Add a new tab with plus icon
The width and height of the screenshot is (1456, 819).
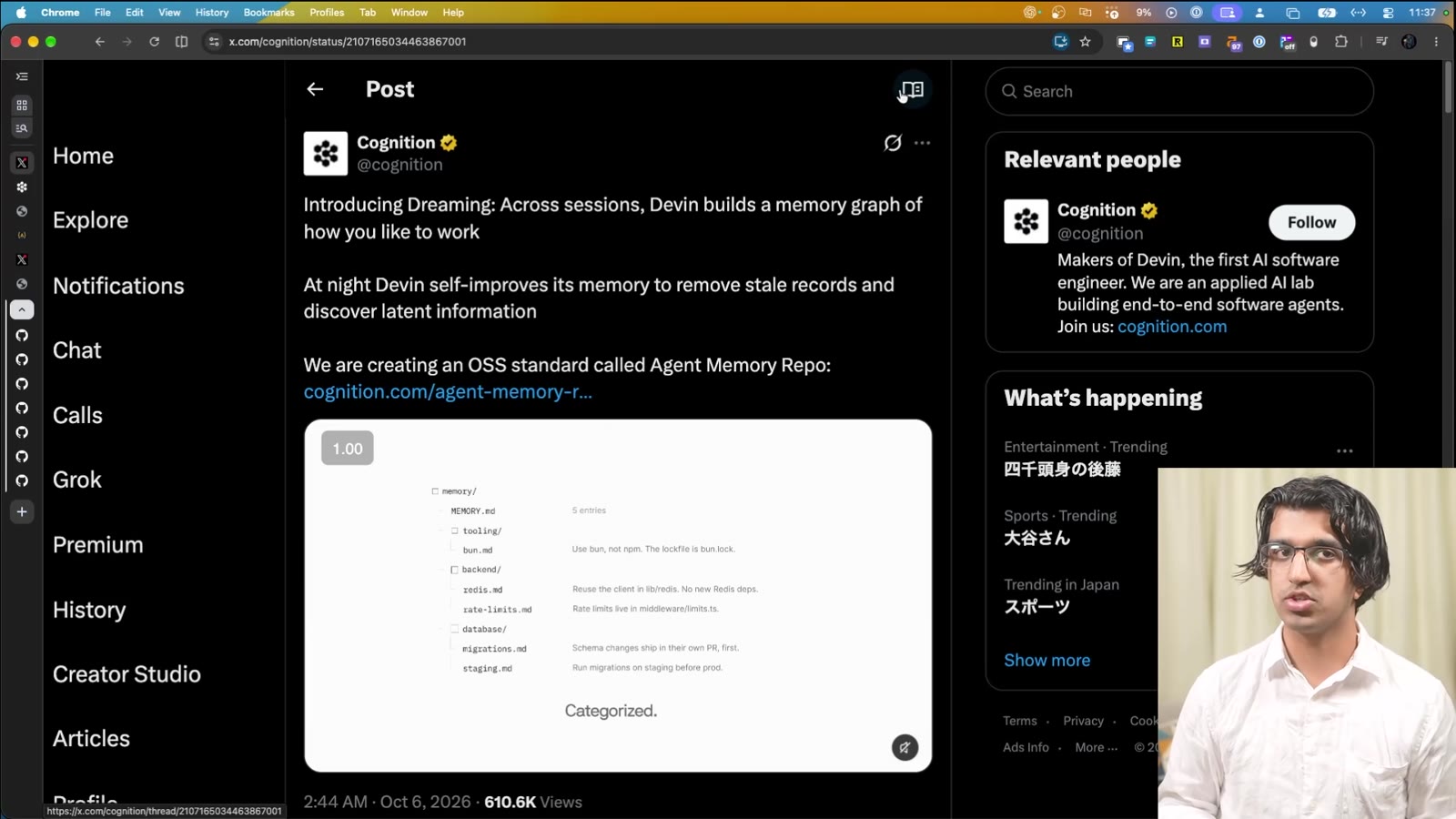22,512
